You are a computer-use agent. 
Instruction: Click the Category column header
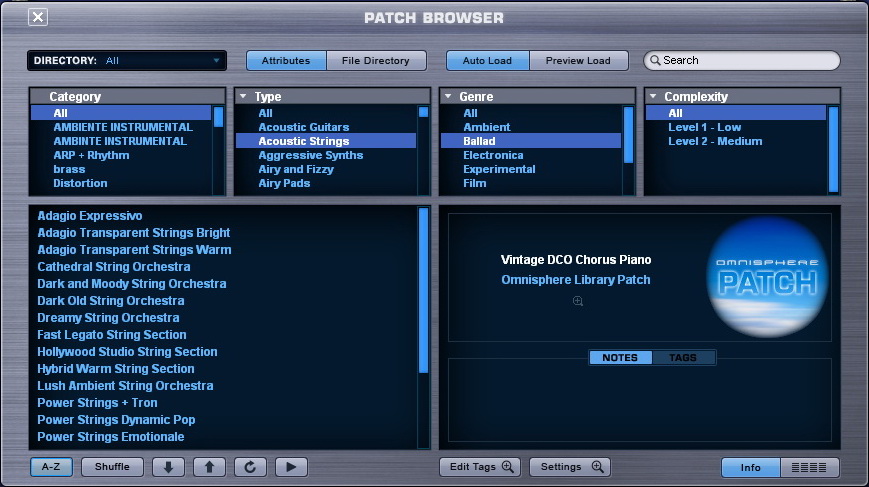pyautogui.click(x=127, y=96)
